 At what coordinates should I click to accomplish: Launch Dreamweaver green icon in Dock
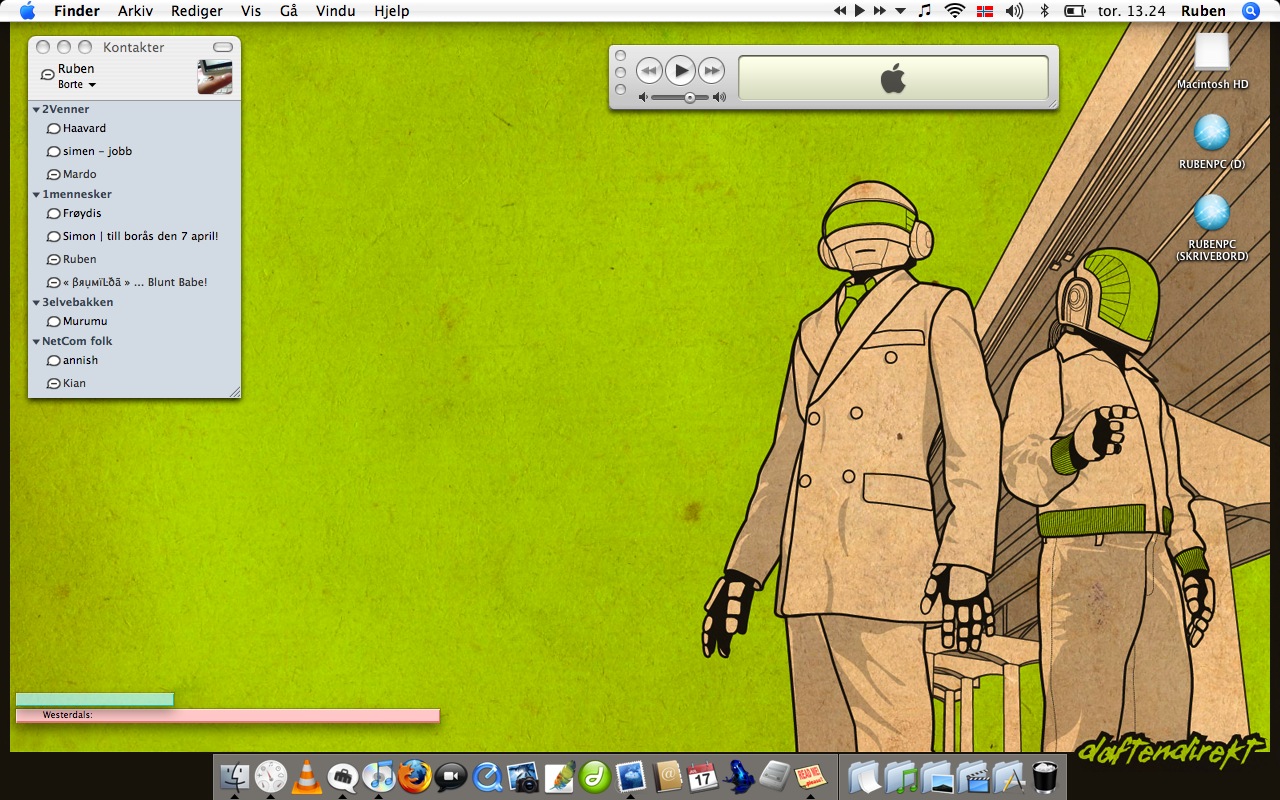point(595,776)
